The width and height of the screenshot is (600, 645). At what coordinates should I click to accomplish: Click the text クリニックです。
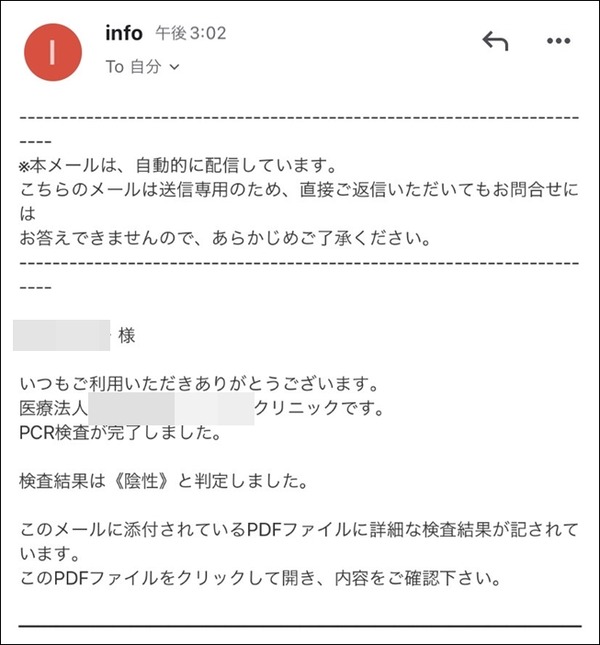[319, 408]
